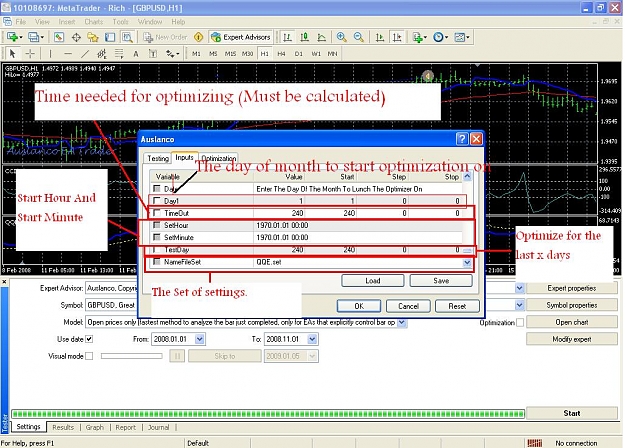Toggle Expert Advisors in the toolbar
The height and width of the screenshot is (448, 625).
tap(241, 37)
